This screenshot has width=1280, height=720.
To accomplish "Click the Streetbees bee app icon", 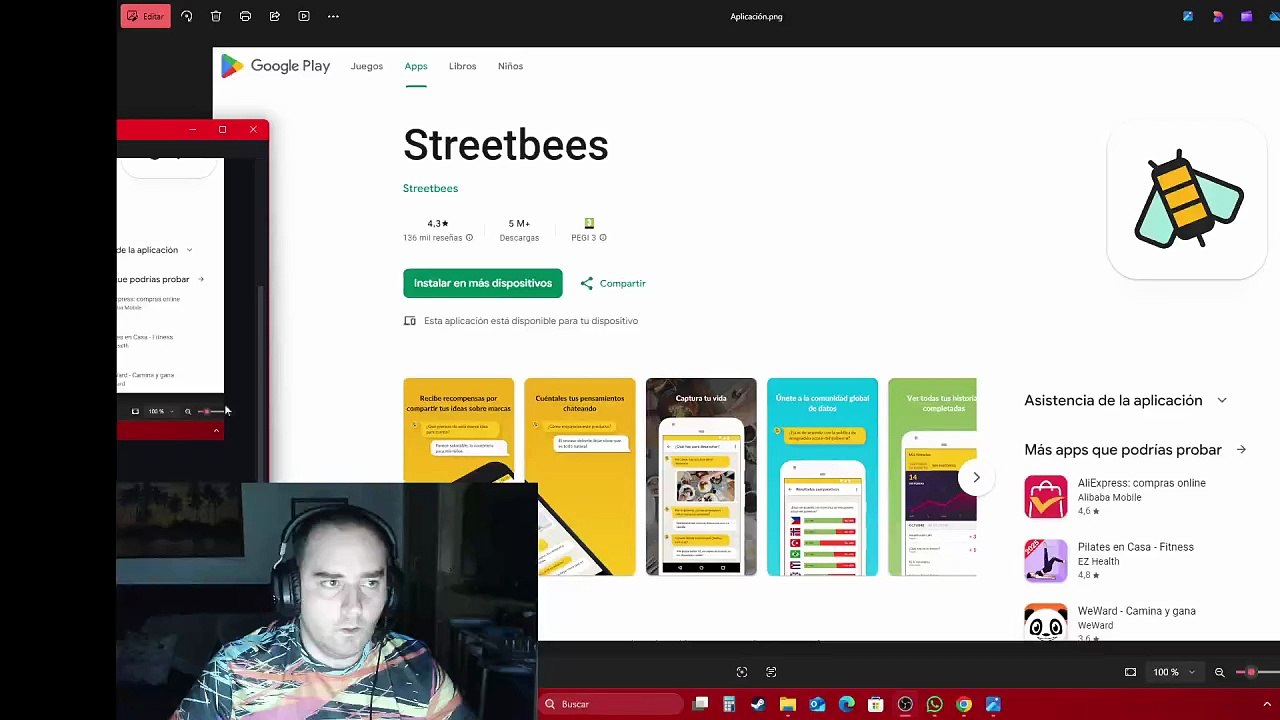I will tap(1187, 199).
